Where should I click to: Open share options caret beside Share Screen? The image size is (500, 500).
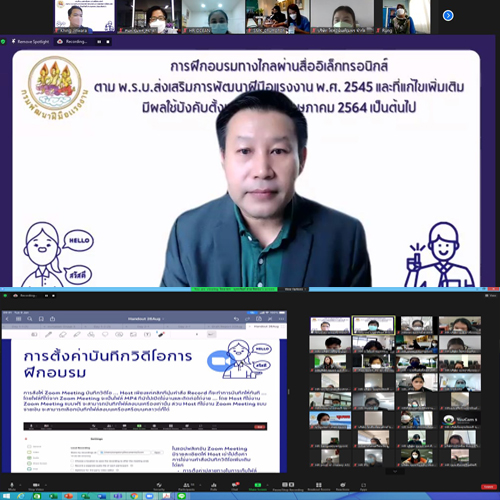pos(268,485)
